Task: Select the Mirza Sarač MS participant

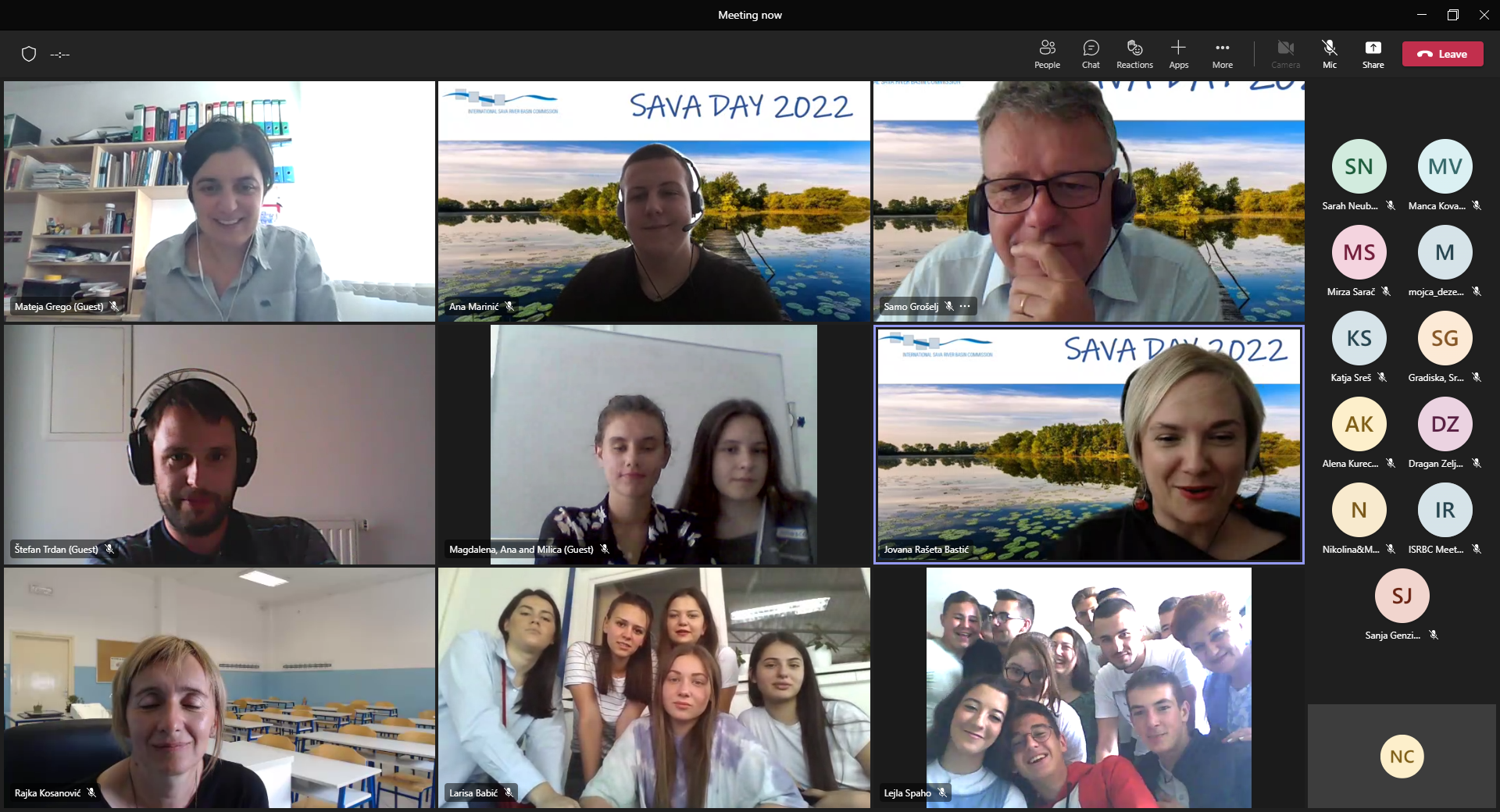Action: (x=1359, y=252)
